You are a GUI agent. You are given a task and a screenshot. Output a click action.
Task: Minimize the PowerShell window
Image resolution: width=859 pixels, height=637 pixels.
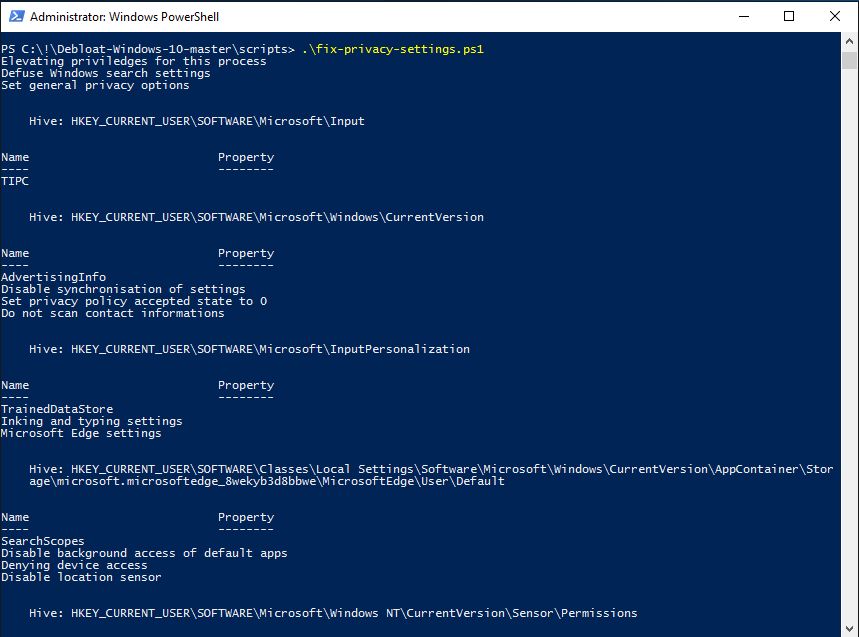[743, 17]
